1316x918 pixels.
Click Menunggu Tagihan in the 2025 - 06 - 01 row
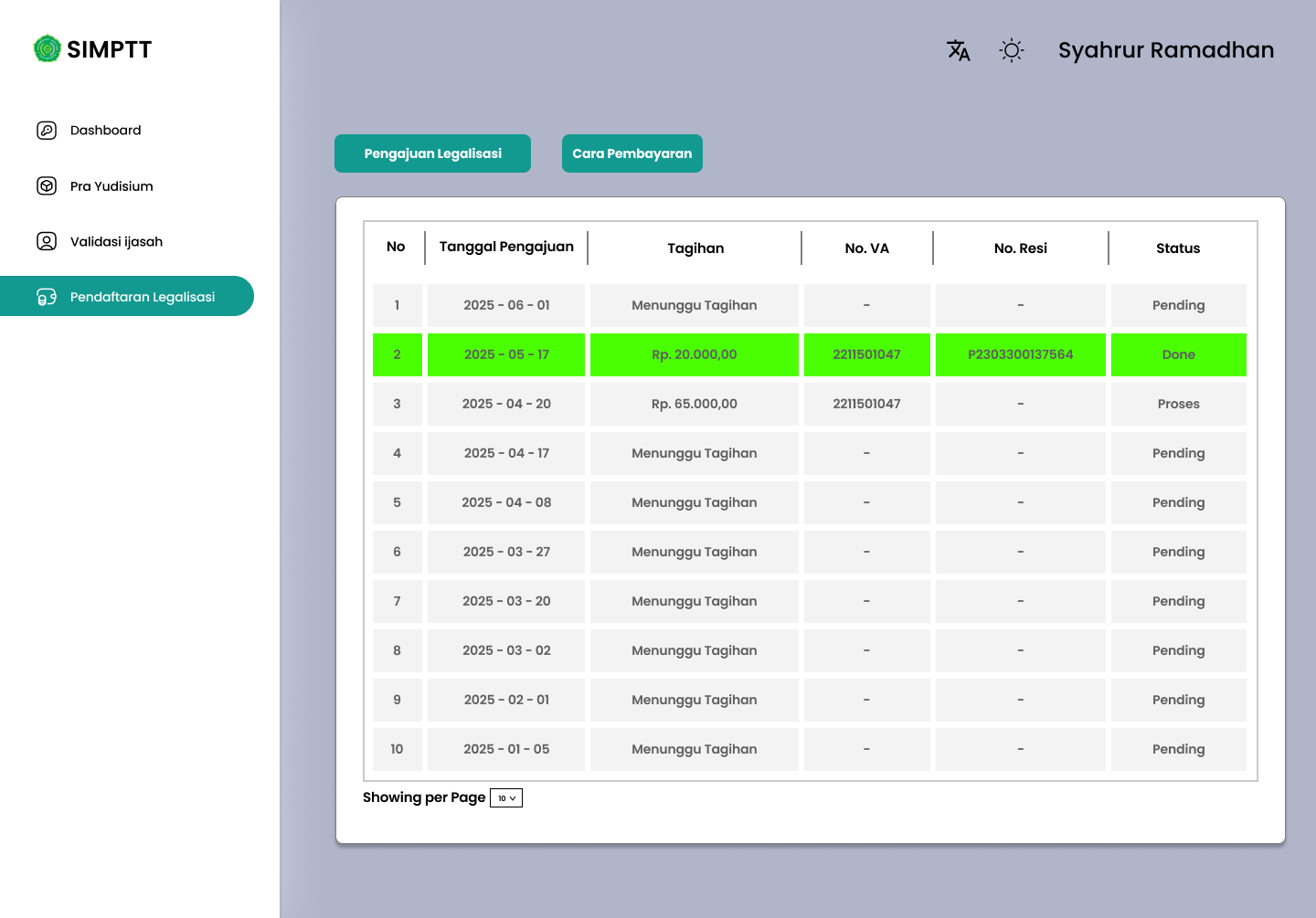pos(695,305)
